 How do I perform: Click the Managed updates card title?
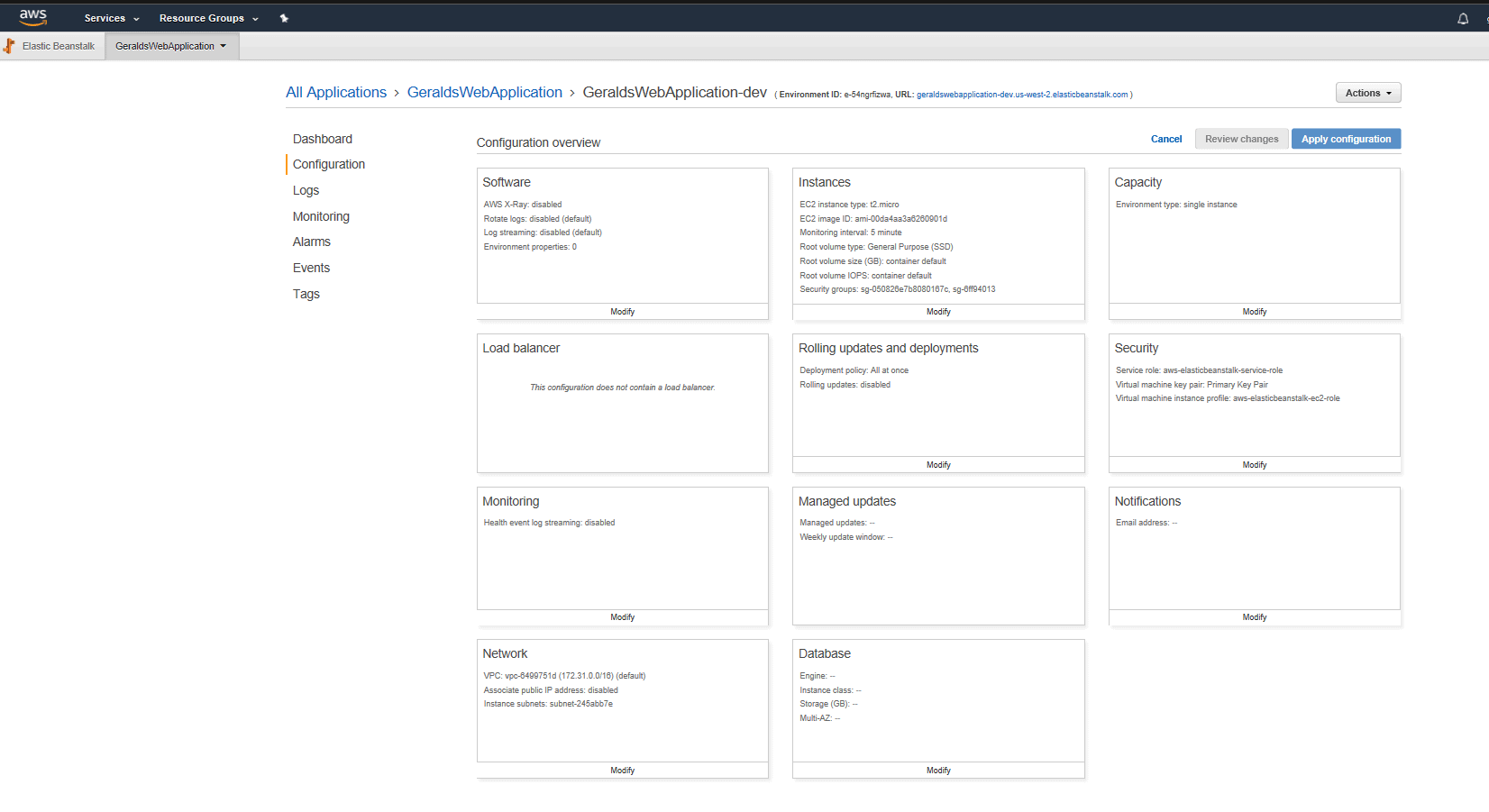coord(847,501)
